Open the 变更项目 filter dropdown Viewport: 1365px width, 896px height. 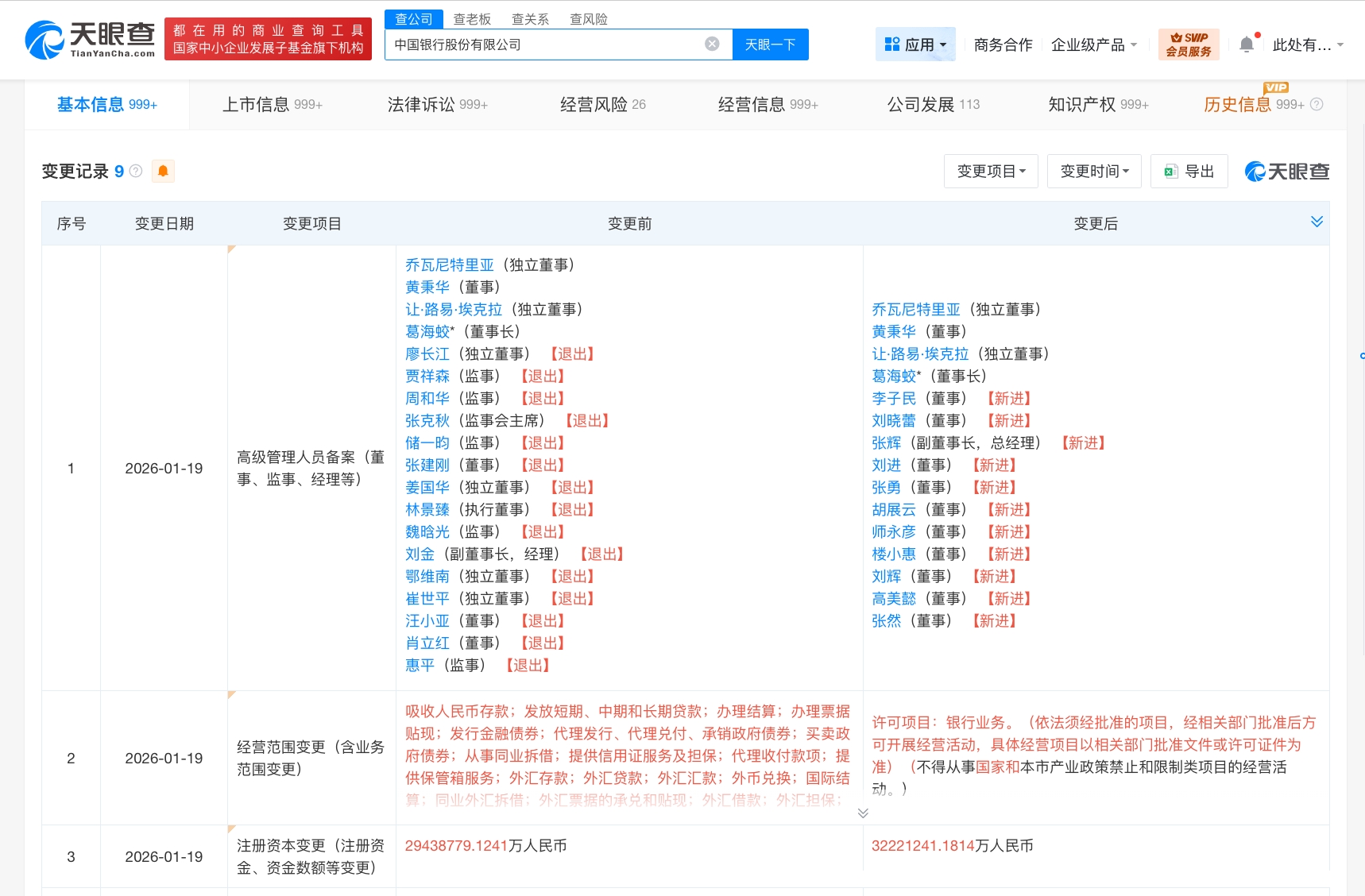tap(991, 172)
